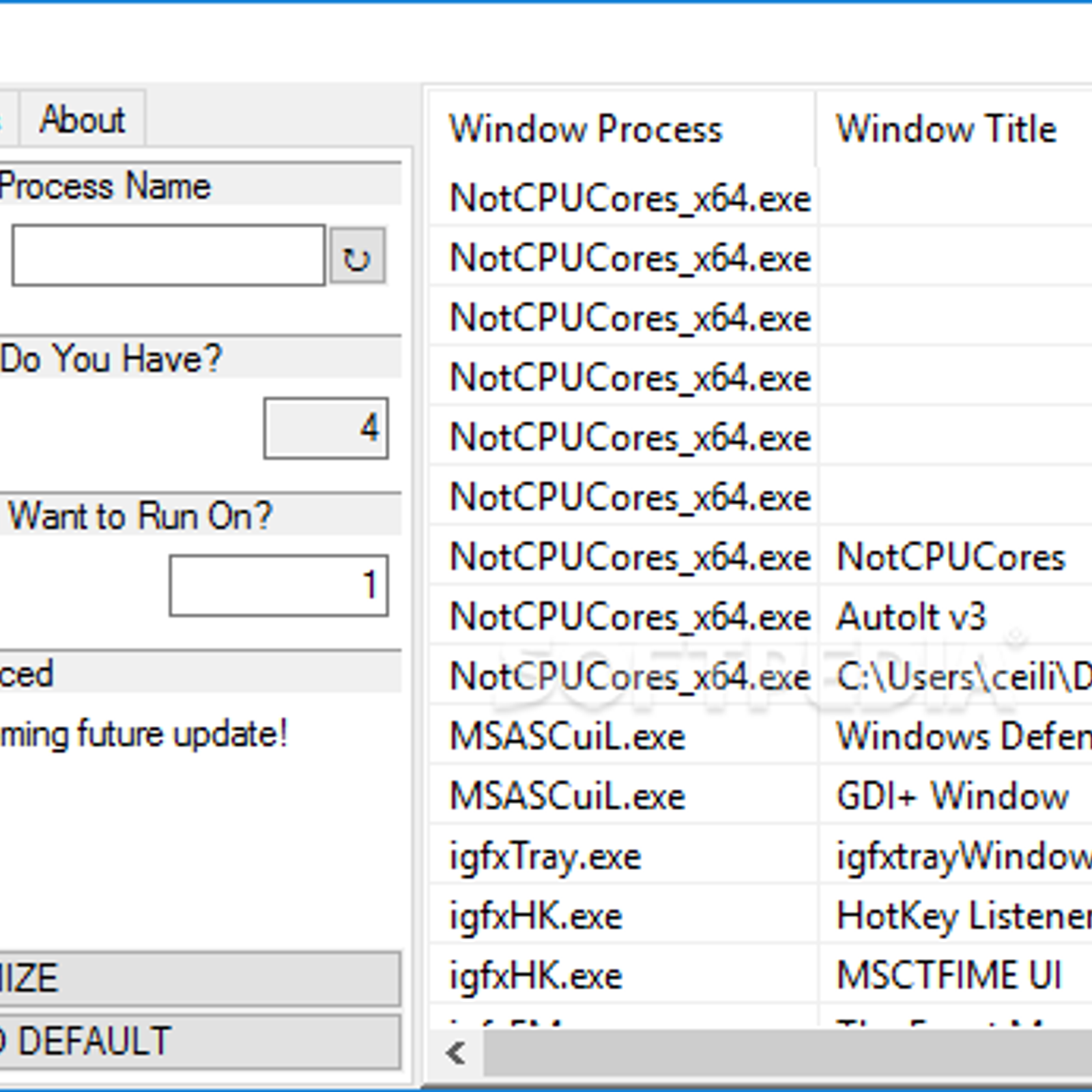Click the 'Do You Have?' section label
The width and height of the screenshot is (1092, 1092).
coord(111,358)
